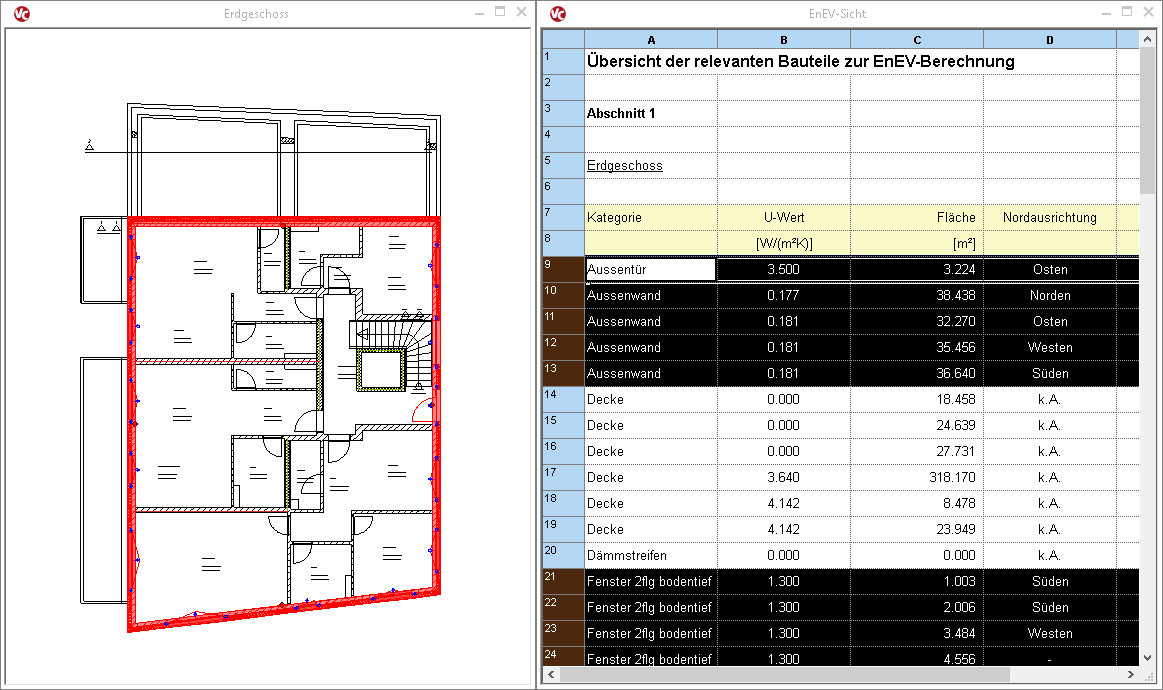Select the area value 3.484
The width and height of the screenshot is (1163, 690).
[917, 633]
